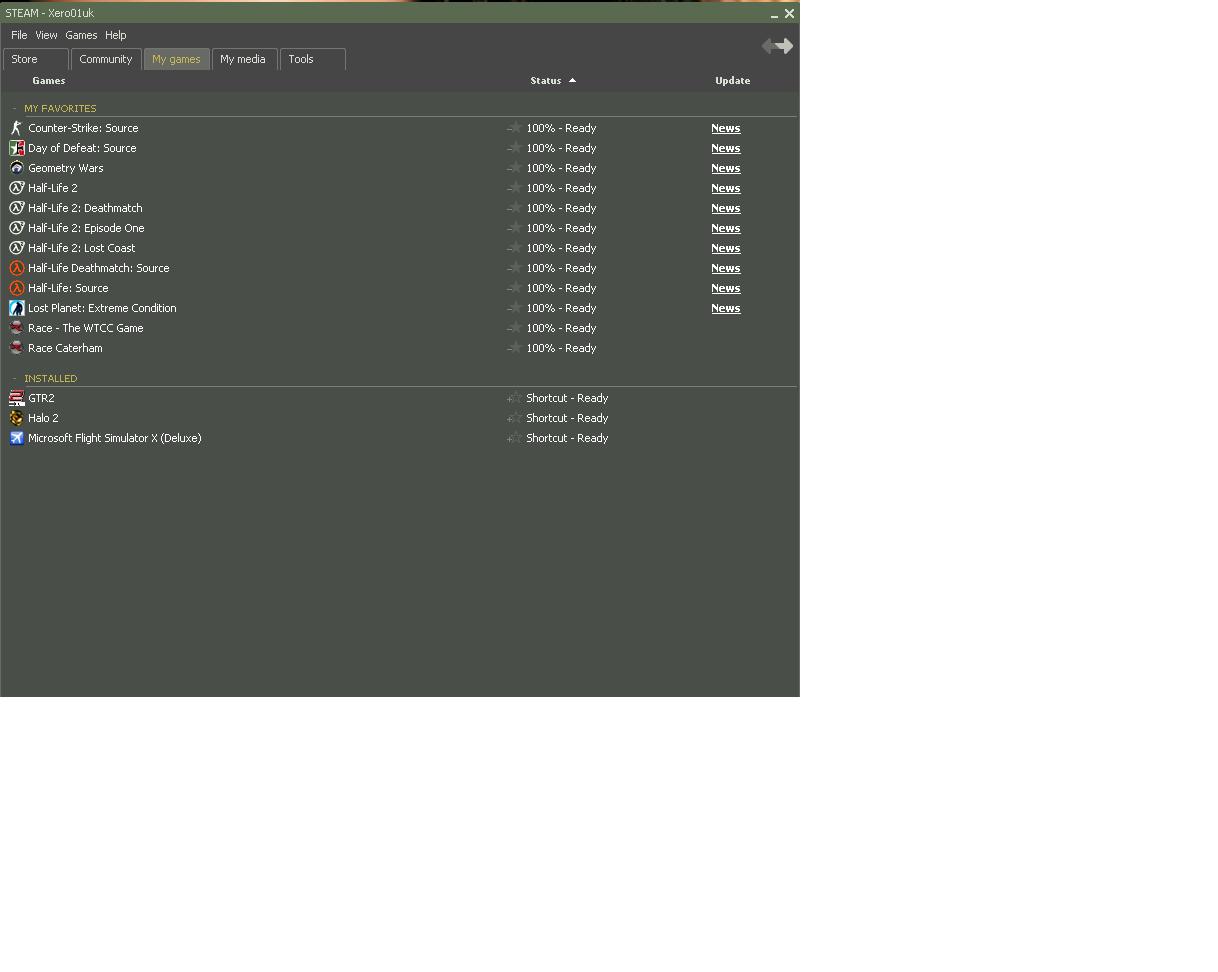
Task: Add Flight Simulator X to favorites via star
Action: (514, 438)
